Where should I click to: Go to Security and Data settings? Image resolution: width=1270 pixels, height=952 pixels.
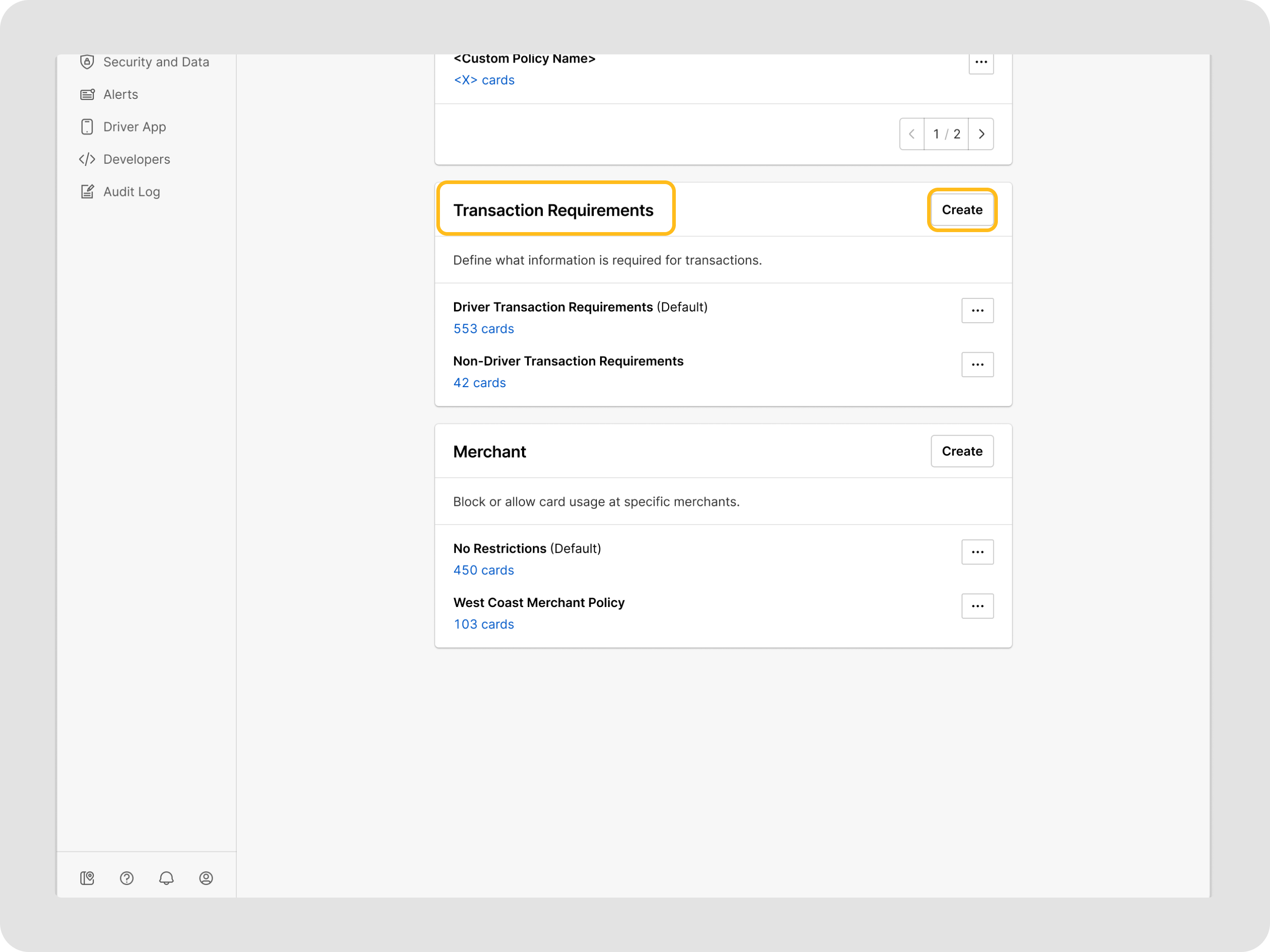tap(156, 62)
